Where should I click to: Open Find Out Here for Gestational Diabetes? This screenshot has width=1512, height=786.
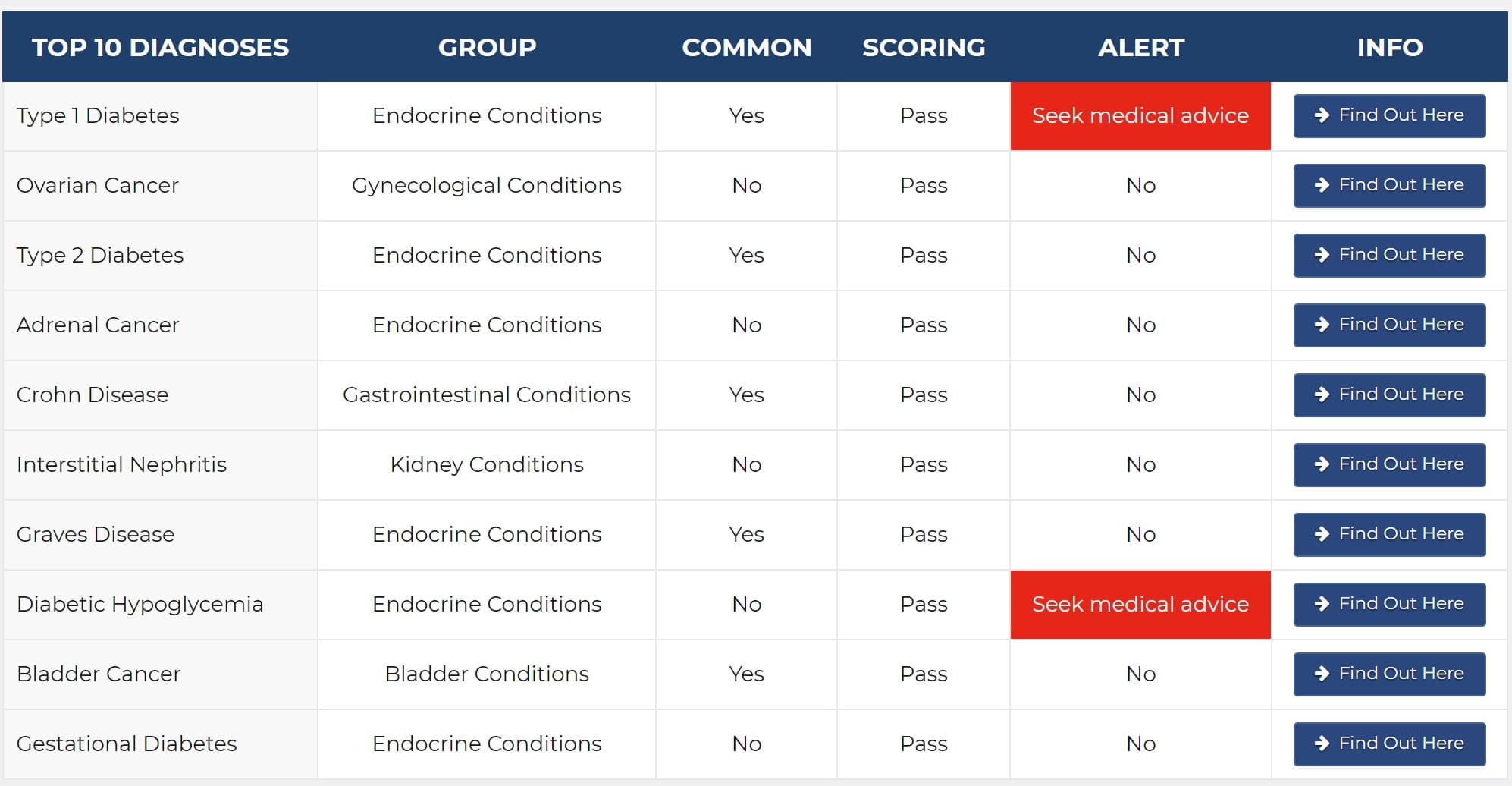coord(1389,744)
